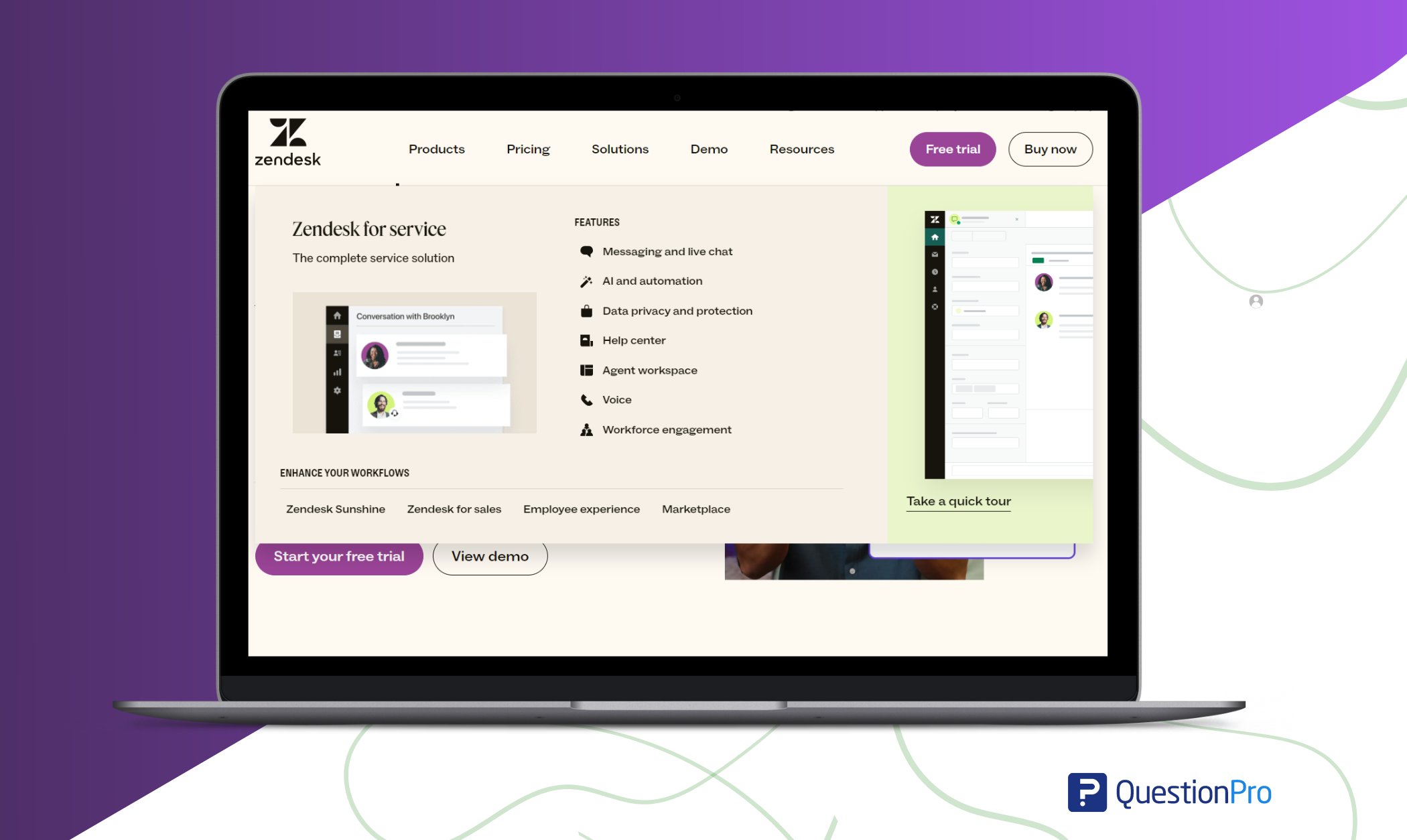Expand the Pricing navigation dropdown
The height and width of the screenshot is (840, 1407).
click(x=527, y=148)
